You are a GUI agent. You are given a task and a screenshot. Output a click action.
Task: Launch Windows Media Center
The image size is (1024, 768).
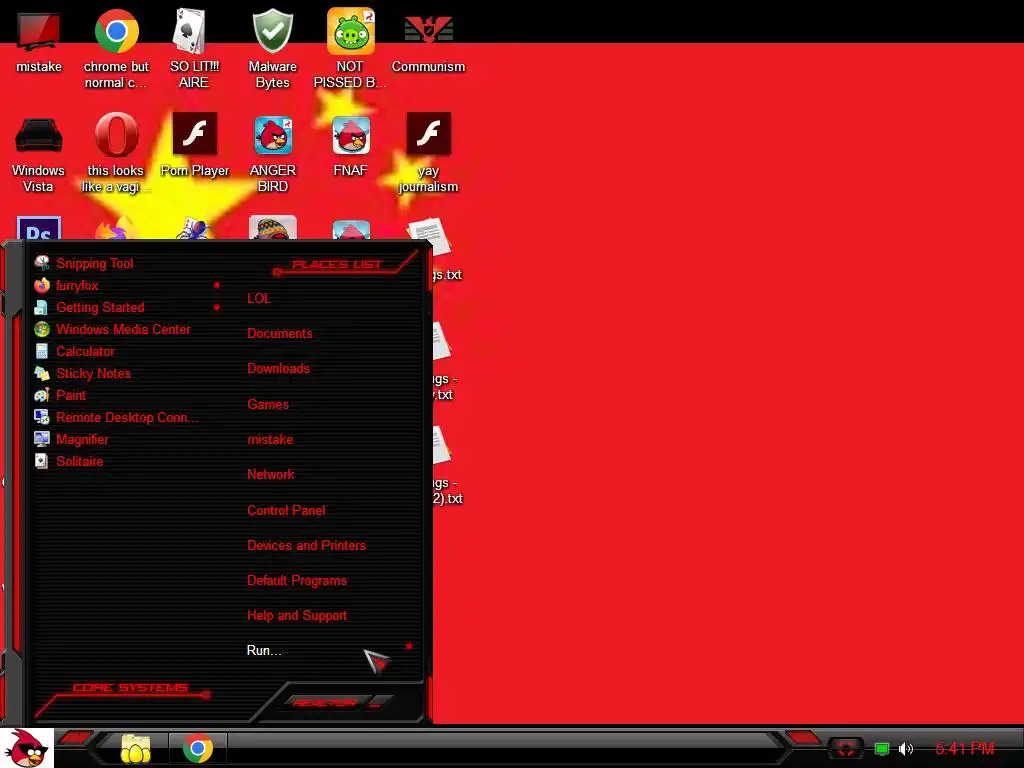123,329
